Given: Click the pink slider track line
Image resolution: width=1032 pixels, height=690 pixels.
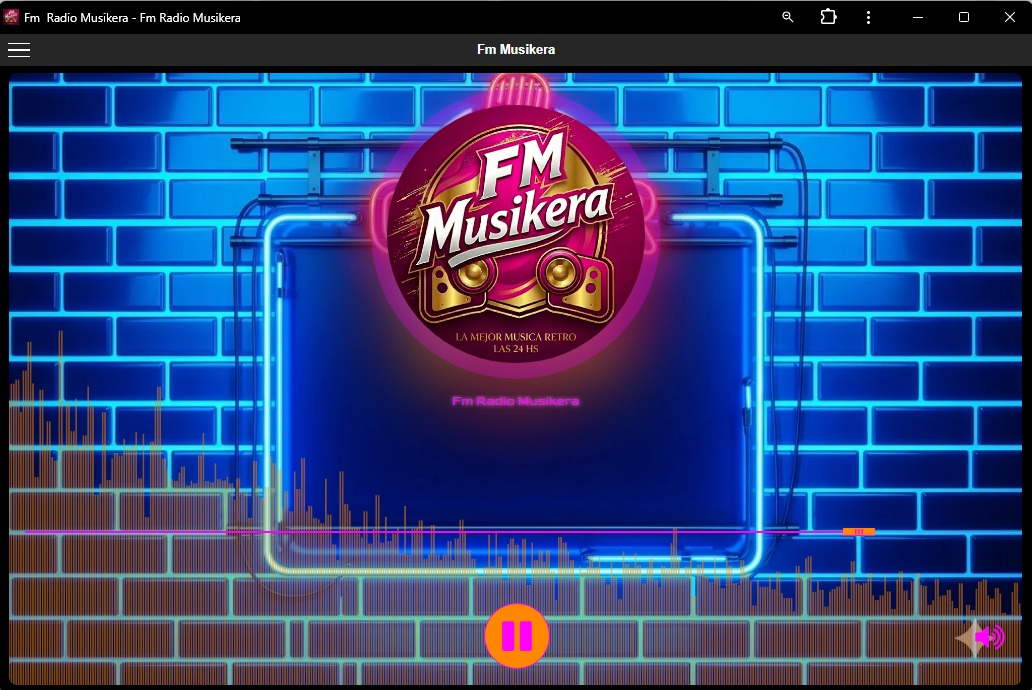Looking at the screenshot, I should click(x=400, y=532).
